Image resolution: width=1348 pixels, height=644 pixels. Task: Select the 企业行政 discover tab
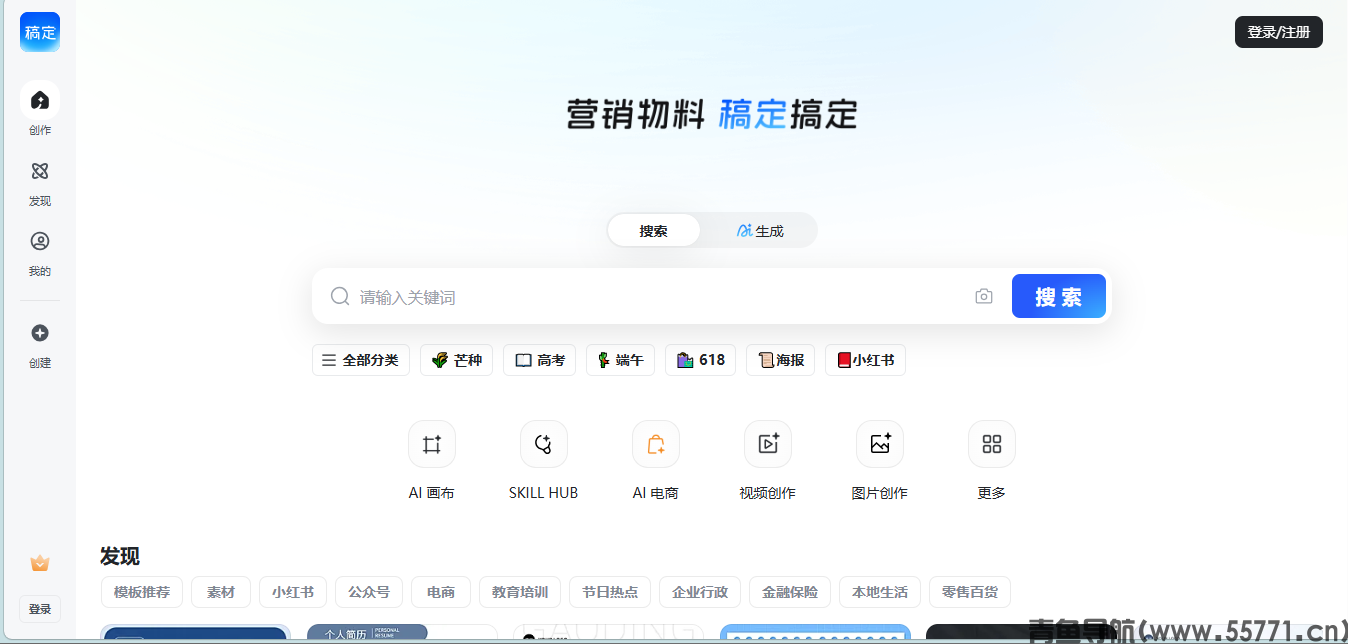click(x=700, y=592)
